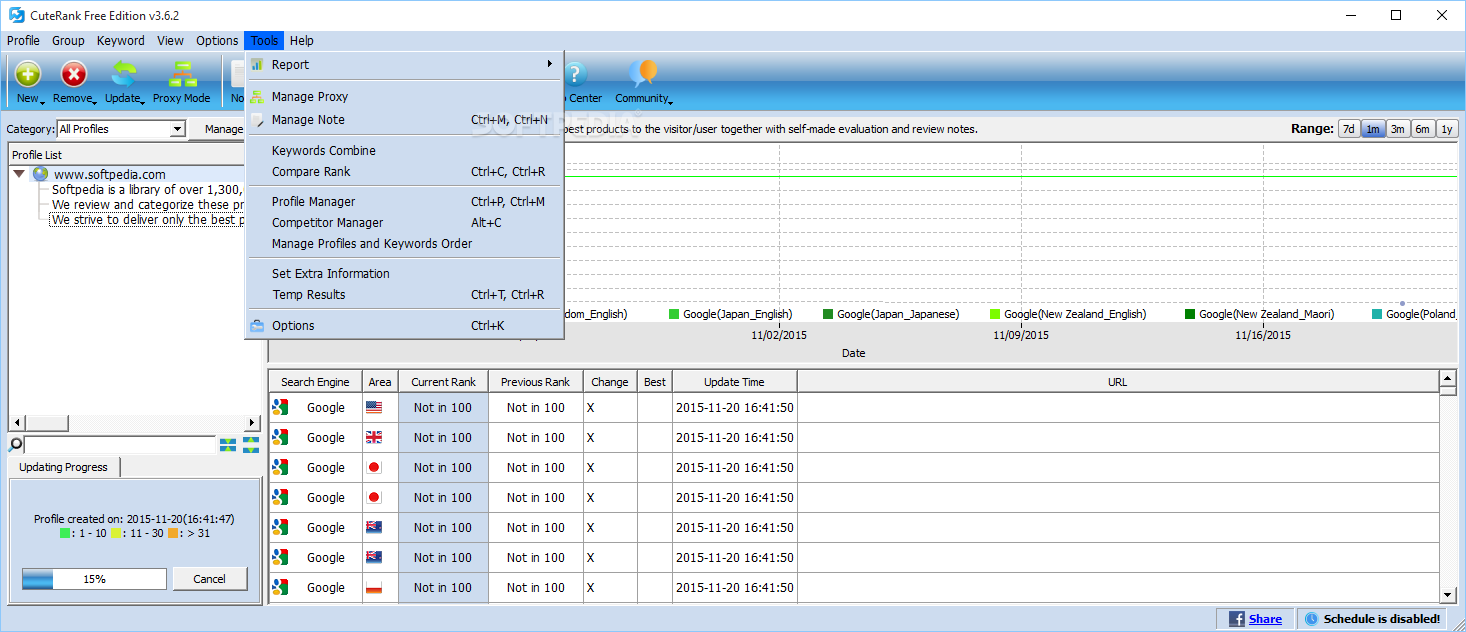Viewport: 1466px width, 632px height.
Task: Click the profile search input field
Action: tap(120, 444)
